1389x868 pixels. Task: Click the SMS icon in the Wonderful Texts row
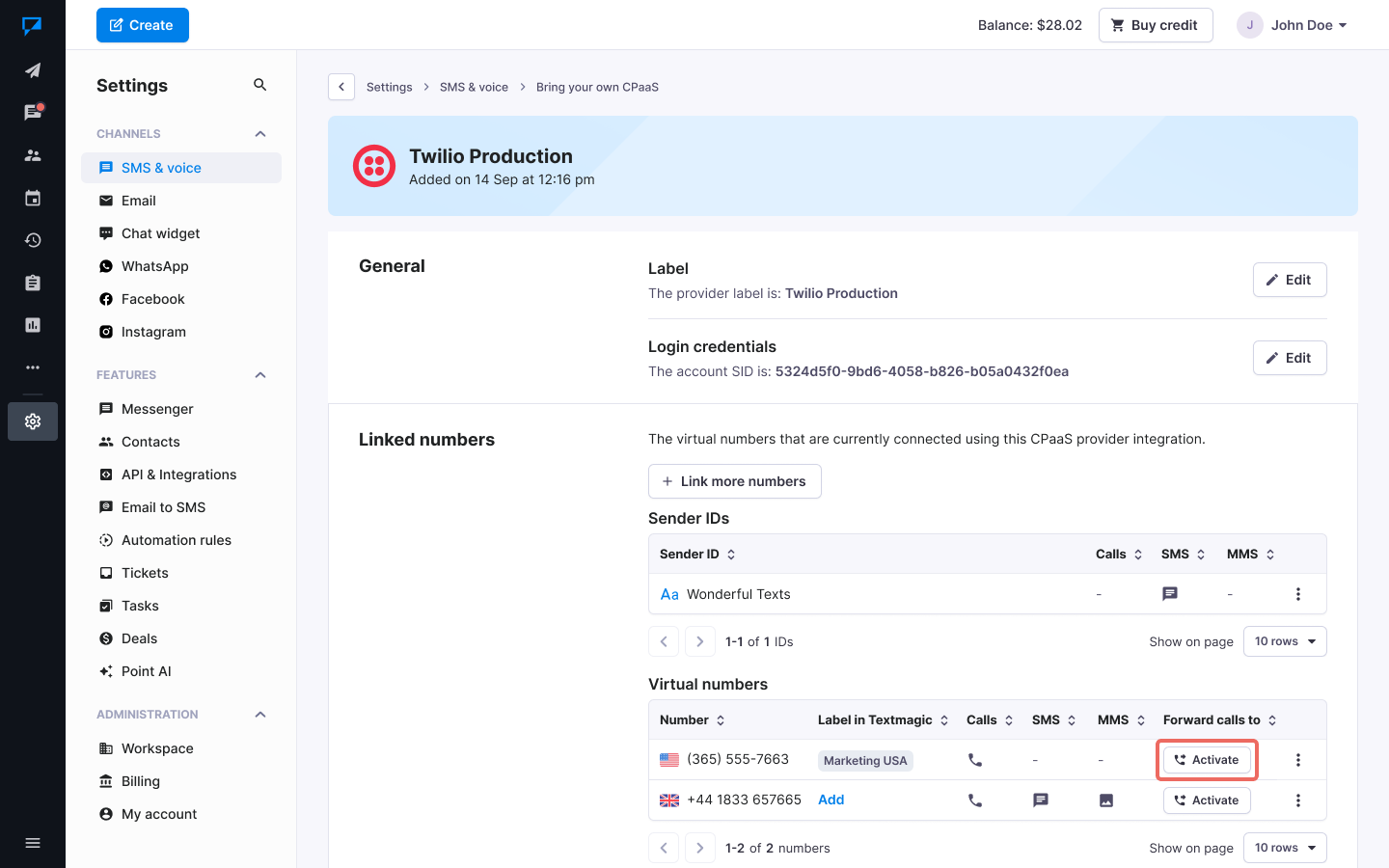click(x=1170, y=594)
